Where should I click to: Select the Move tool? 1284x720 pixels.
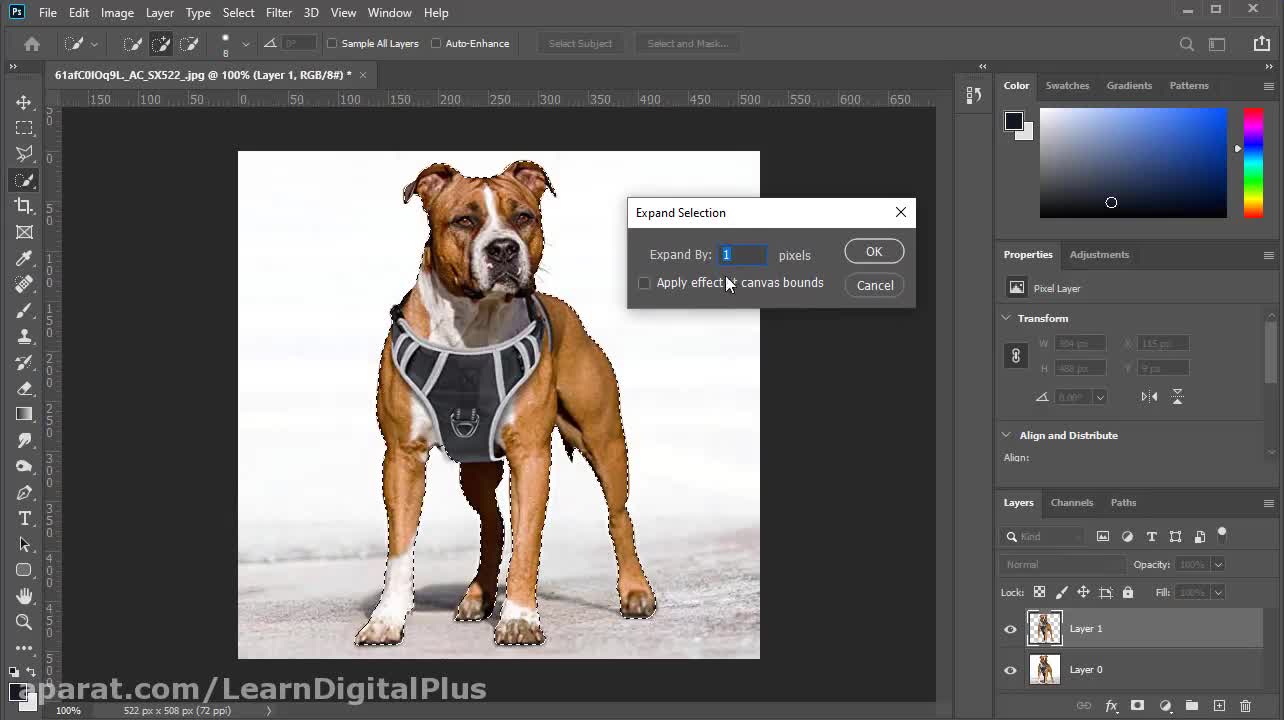[24, 103]
